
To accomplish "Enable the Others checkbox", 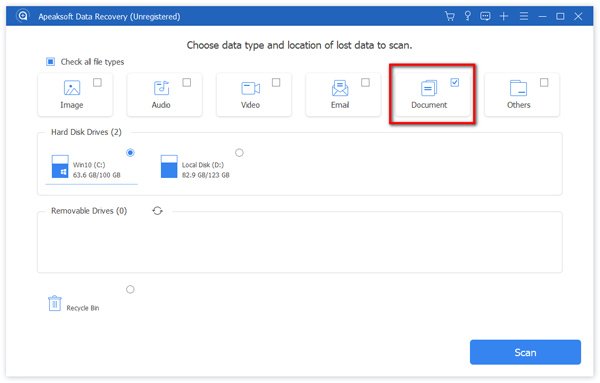I will pos(544,82).
